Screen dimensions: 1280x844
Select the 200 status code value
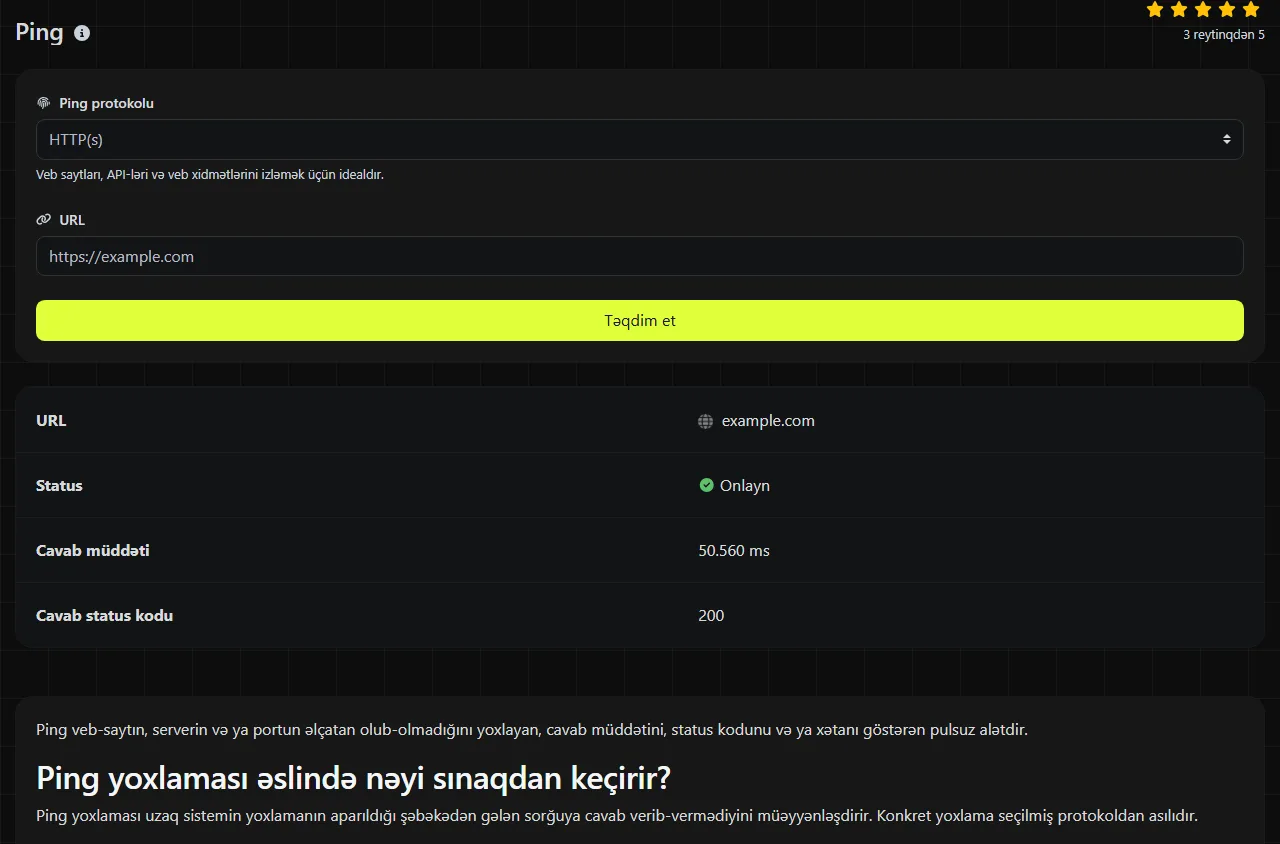coord(711,616)
